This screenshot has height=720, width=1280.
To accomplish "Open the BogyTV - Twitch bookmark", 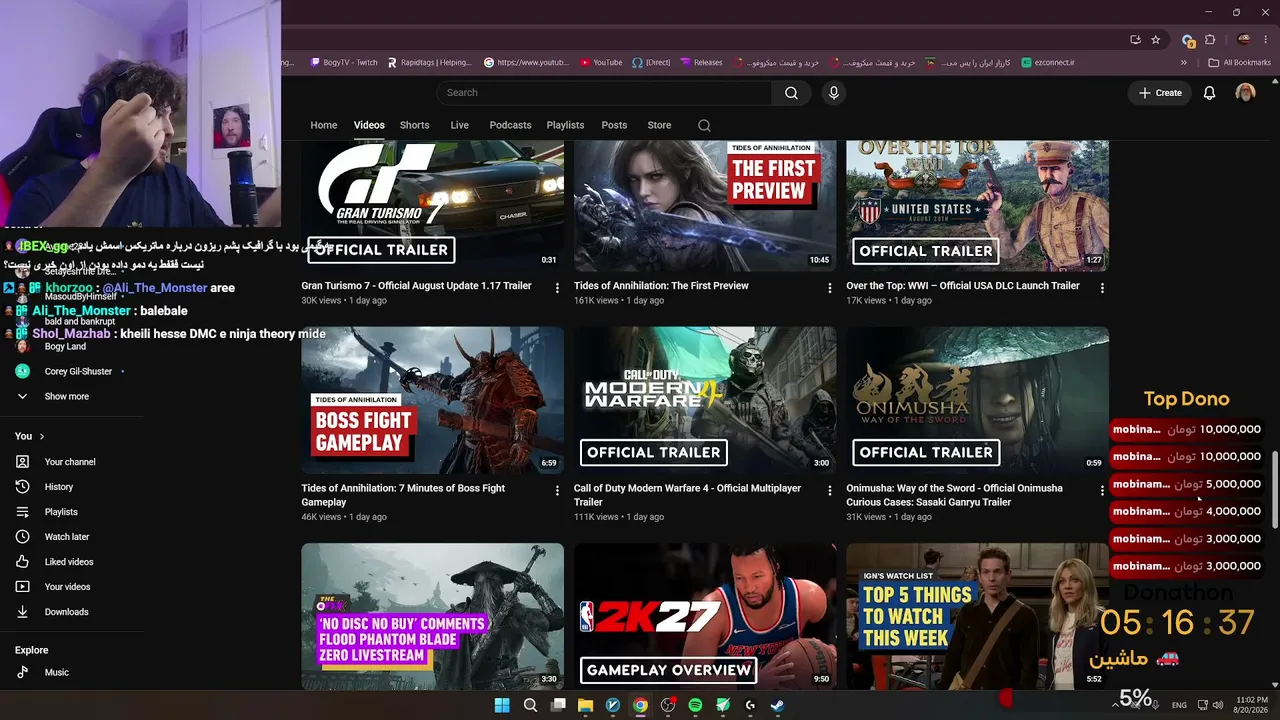I will 343,62.
